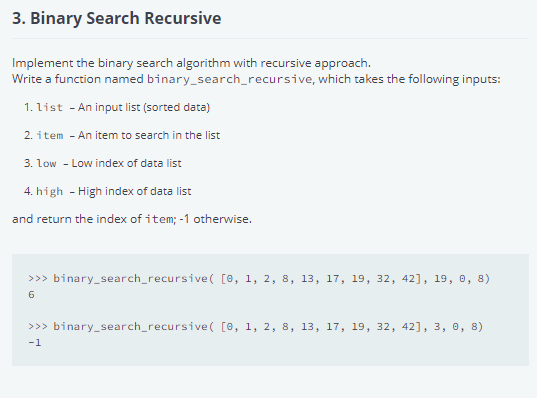
Task: Click the '3. Binary Search Recursive' heading
Action: coord(116,18)
